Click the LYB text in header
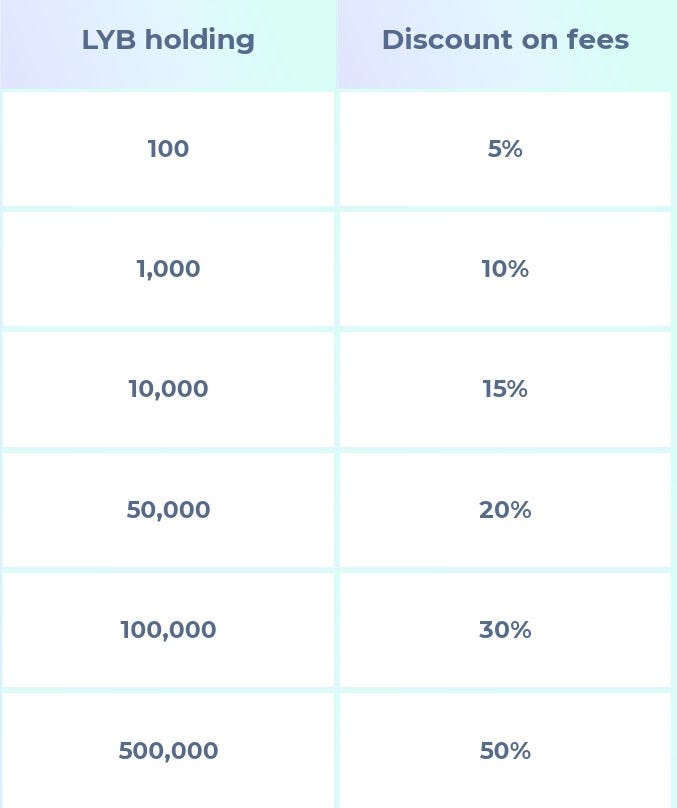 click(x=109, y=40)
